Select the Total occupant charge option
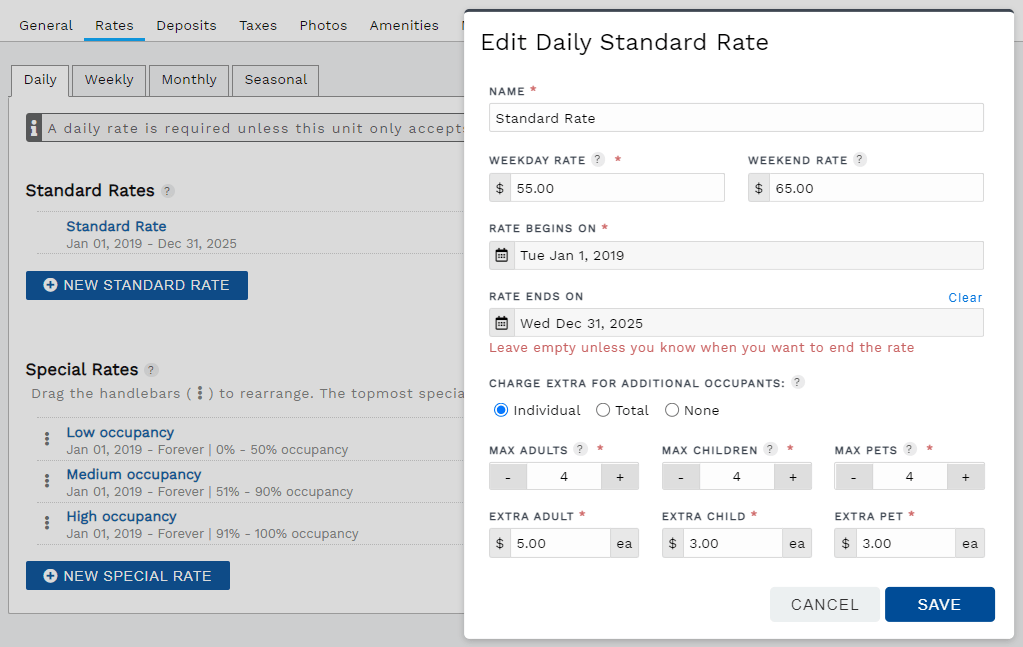The width and height of the screenshot is (1023, 647). tap(603, 409)
